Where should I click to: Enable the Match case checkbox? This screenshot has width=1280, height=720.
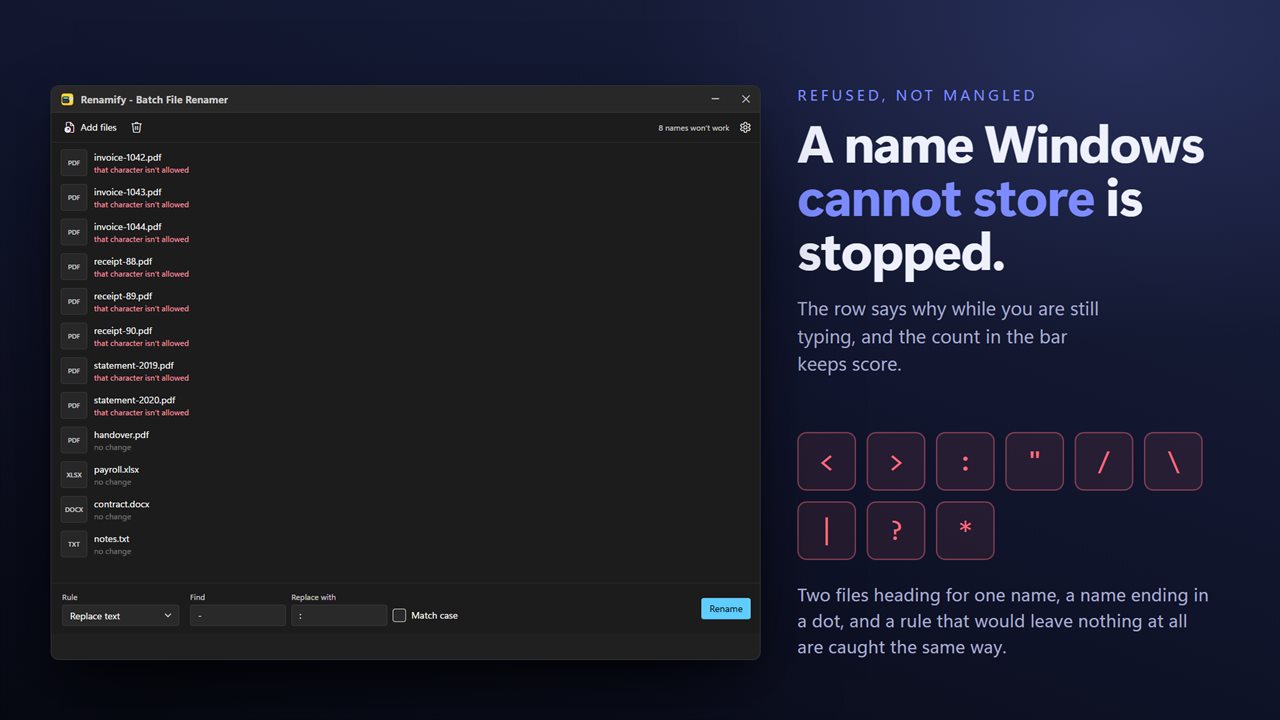click(x=399, y=616)
